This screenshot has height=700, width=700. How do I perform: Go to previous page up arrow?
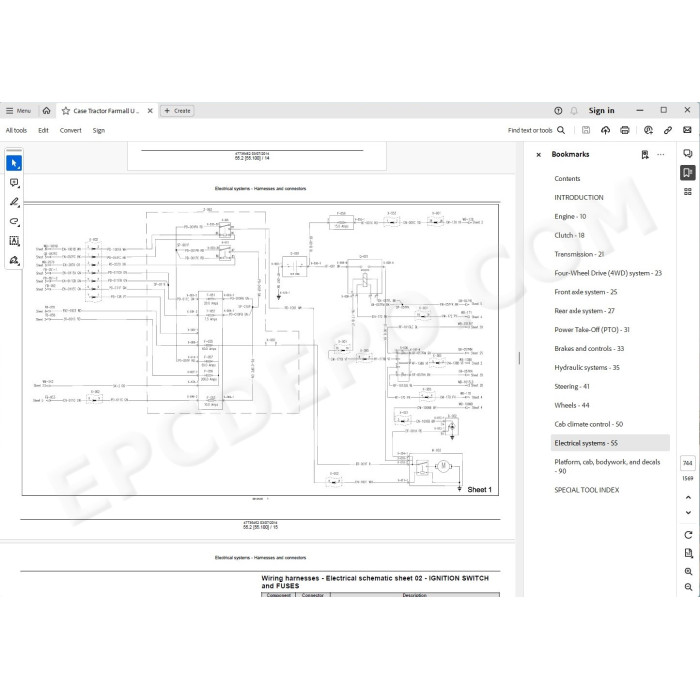coord(688,497)
